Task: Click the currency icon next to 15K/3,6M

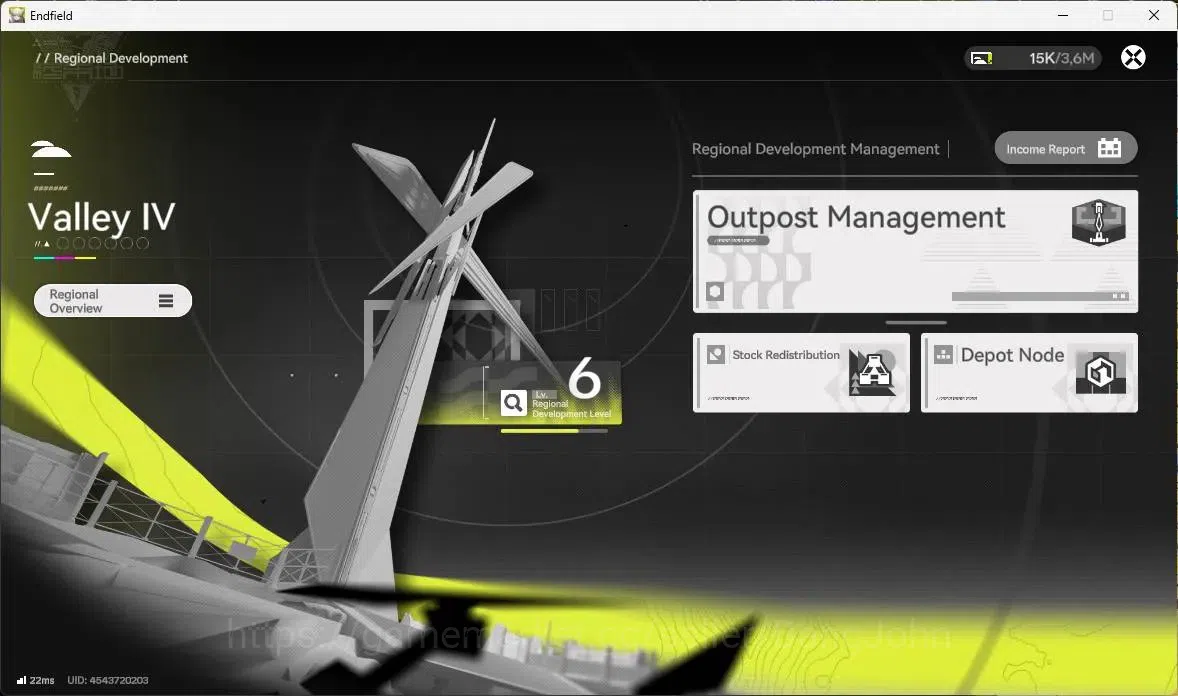Action: tap(981, 58)
